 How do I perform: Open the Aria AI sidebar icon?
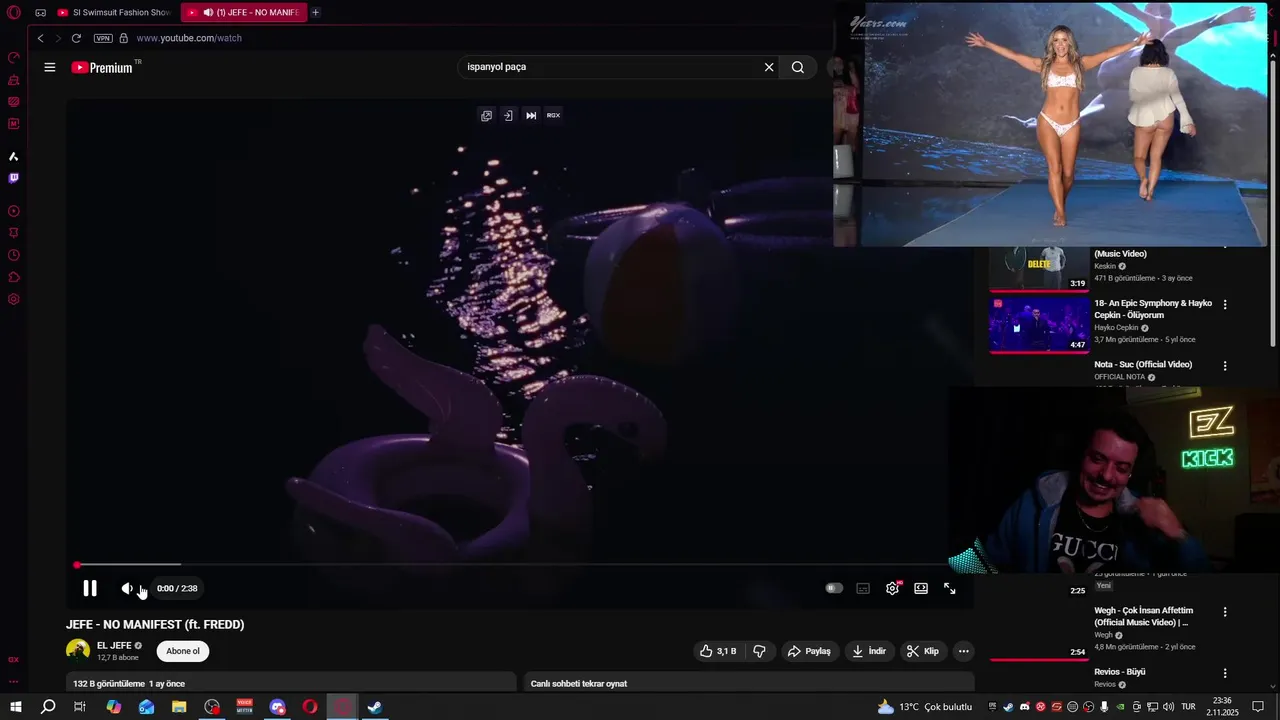(x=14, y=156)
